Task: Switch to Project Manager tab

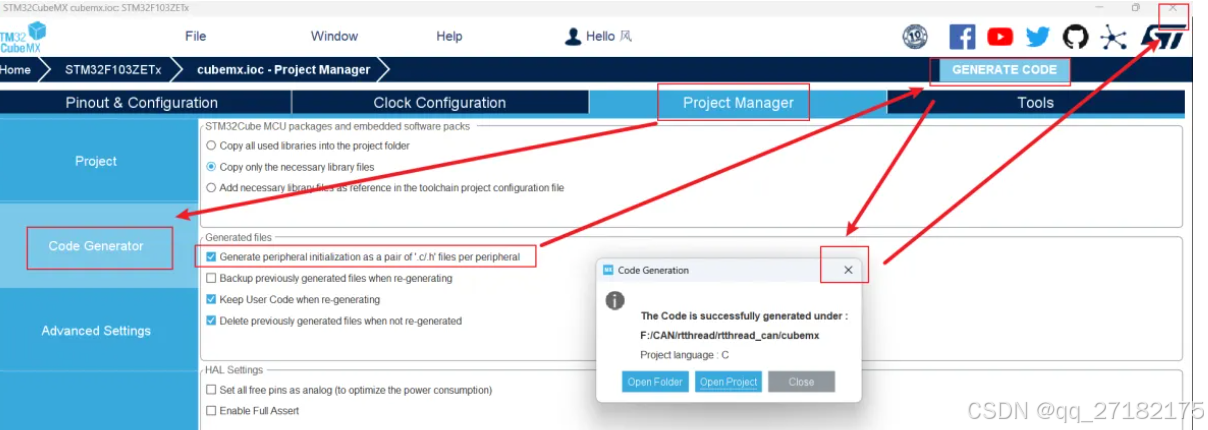Action: 738,103
